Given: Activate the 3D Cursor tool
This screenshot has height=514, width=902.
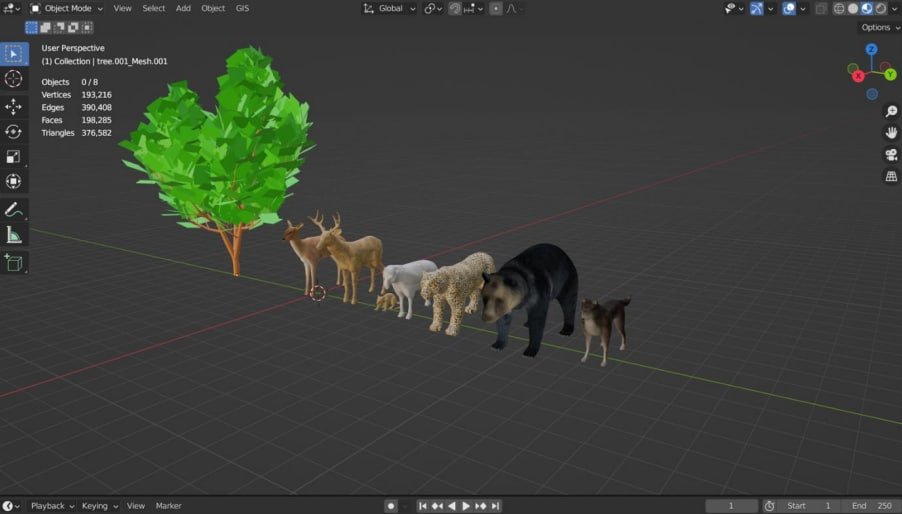Looking at the screenshot, I should [x=14, y=79].
